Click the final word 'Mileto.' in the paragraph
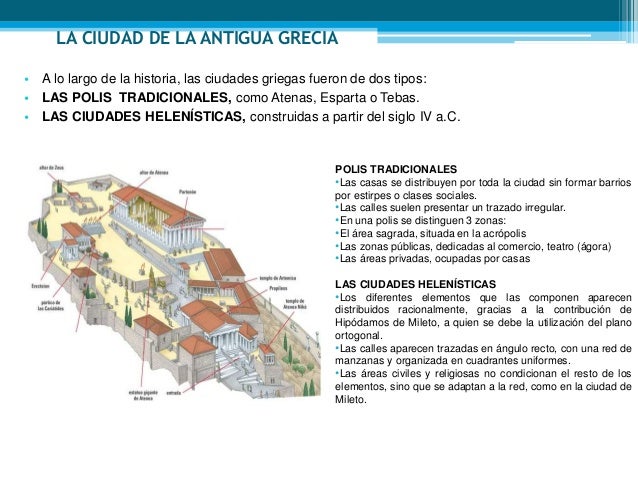Image resolution: width=638 pixels, height=479 pixels. coord(351,399)
